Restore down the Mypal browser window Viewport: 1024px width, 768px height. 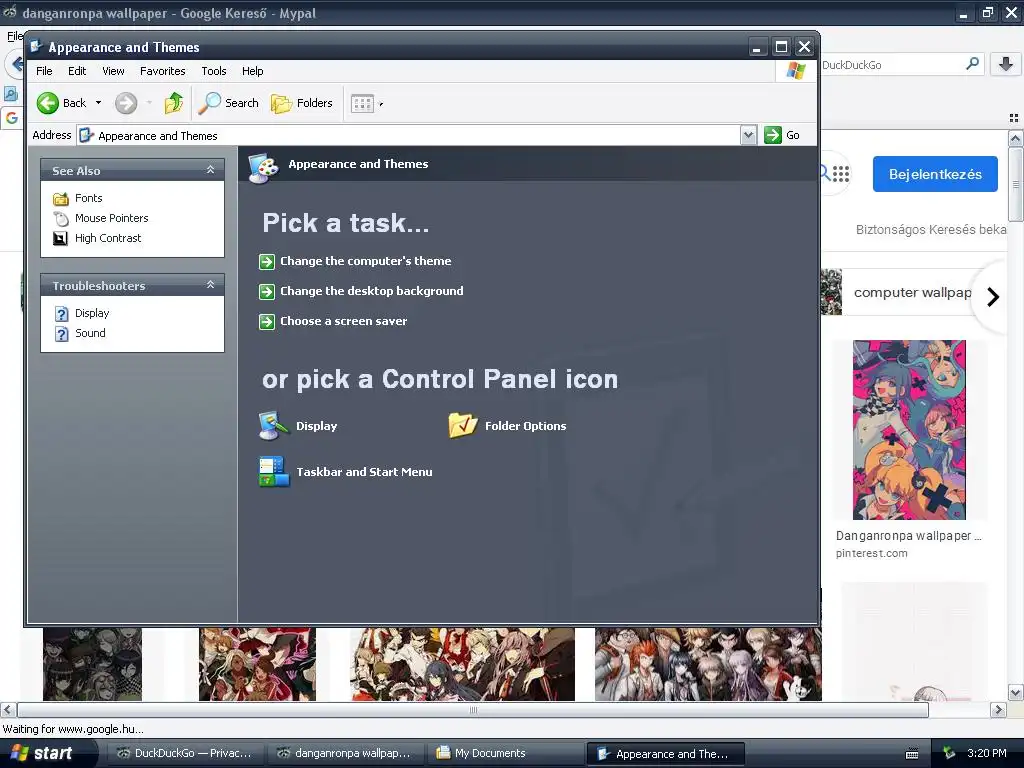(988, 12)
